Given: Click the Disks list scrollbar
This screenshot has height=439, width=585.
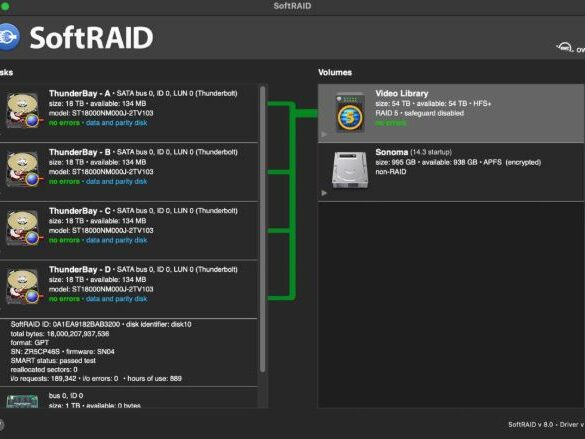Looking at the screenshot, I should (263, 229).
